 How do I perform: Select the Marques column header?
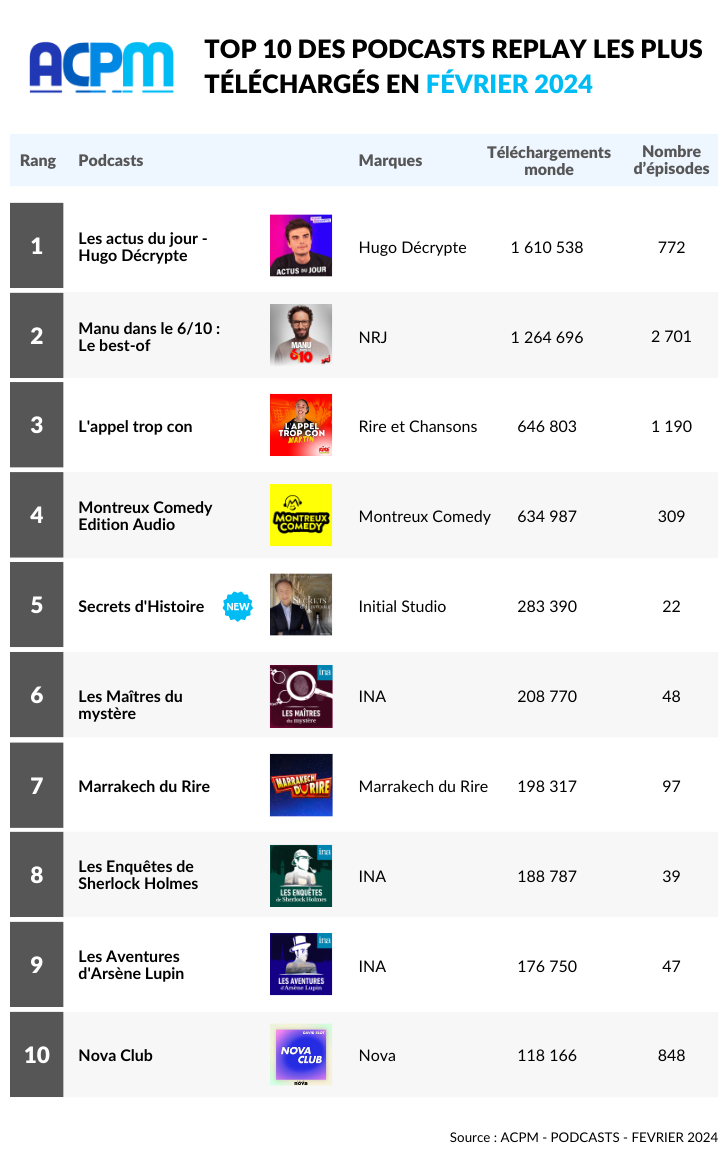[x=391, y=161]
